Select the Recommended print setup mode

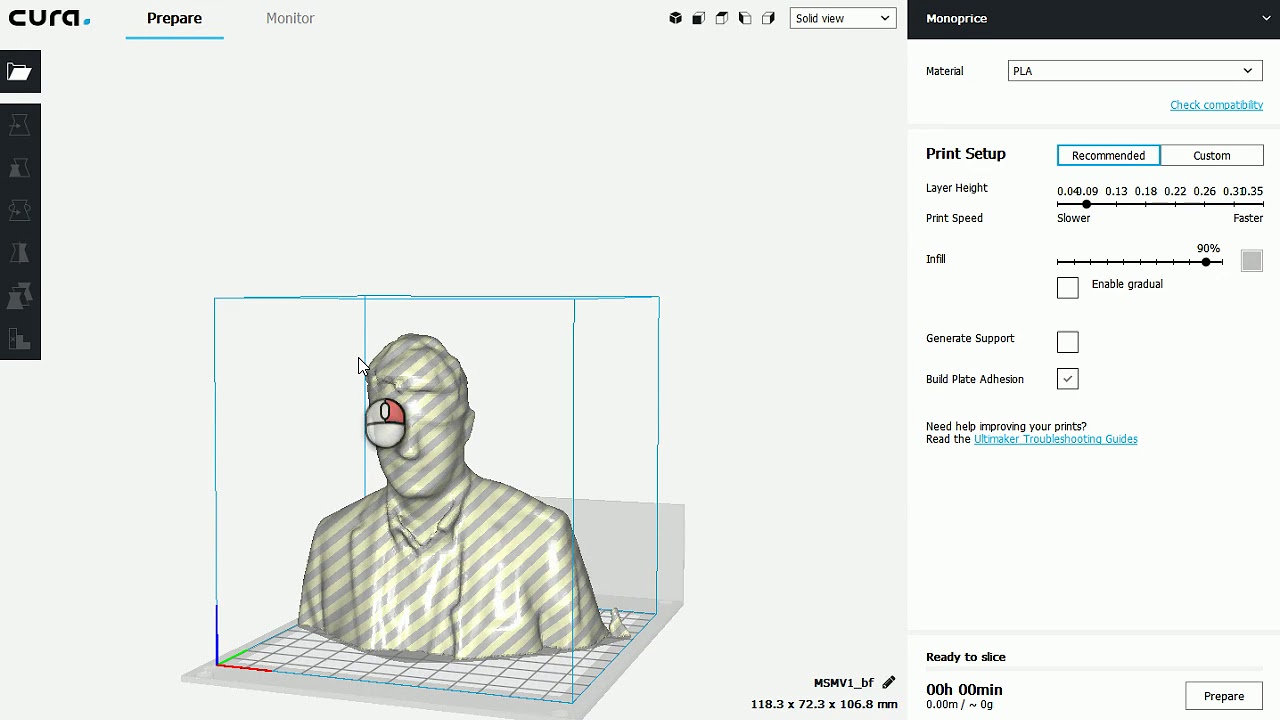[x=1108, y=155]
